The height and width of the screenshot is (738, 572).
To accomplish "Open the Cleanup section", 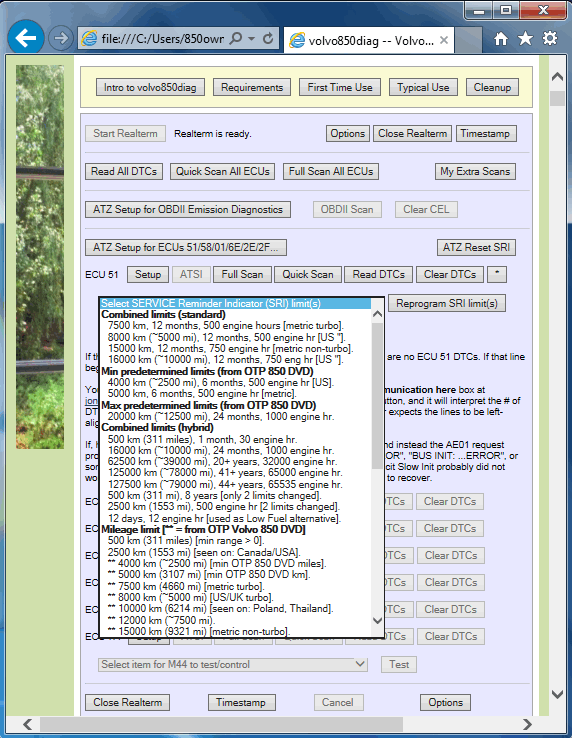I will [x=492, y=87].
